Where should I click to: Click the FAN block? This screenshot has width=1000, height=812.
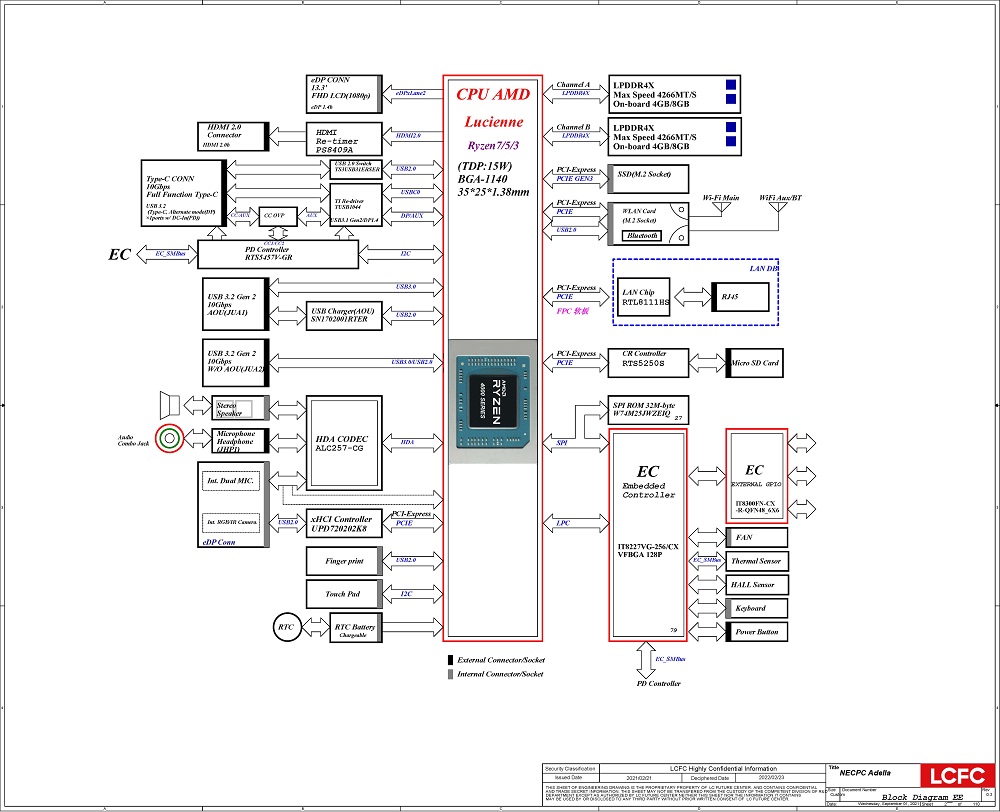click(756, 538)
